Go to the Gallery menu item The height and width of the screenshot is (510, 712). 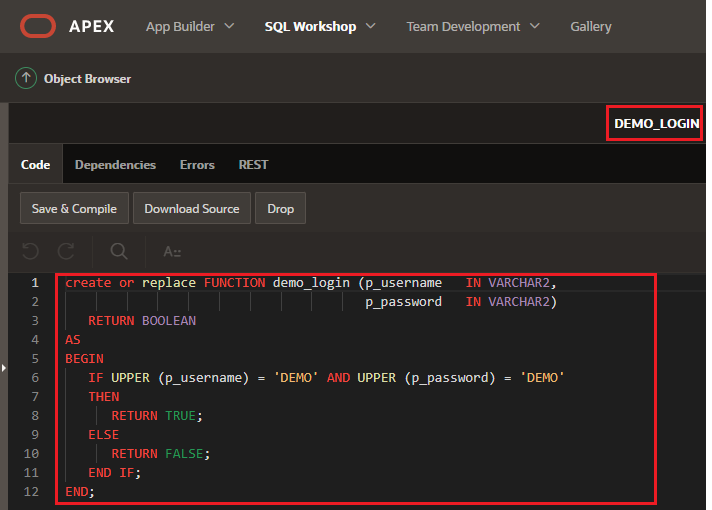pos(590,26)
